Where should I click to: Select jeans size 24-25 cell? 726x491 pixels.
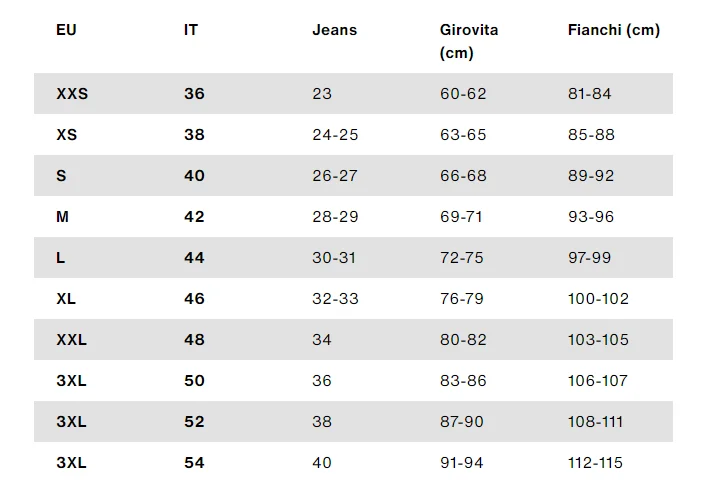click(335, 135)
